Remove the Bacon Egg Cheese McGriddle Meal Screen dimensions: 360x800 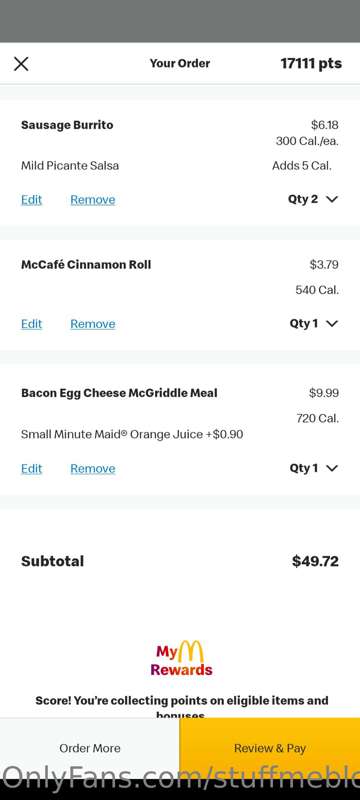[93, 469]
